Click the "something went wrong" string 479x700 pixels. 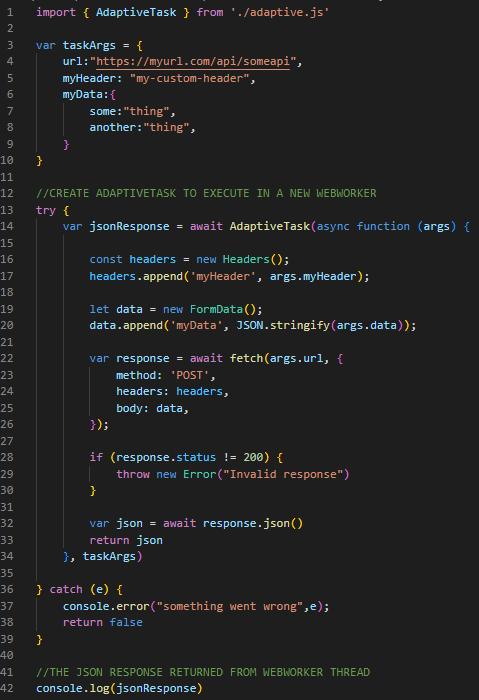(229, 607)
